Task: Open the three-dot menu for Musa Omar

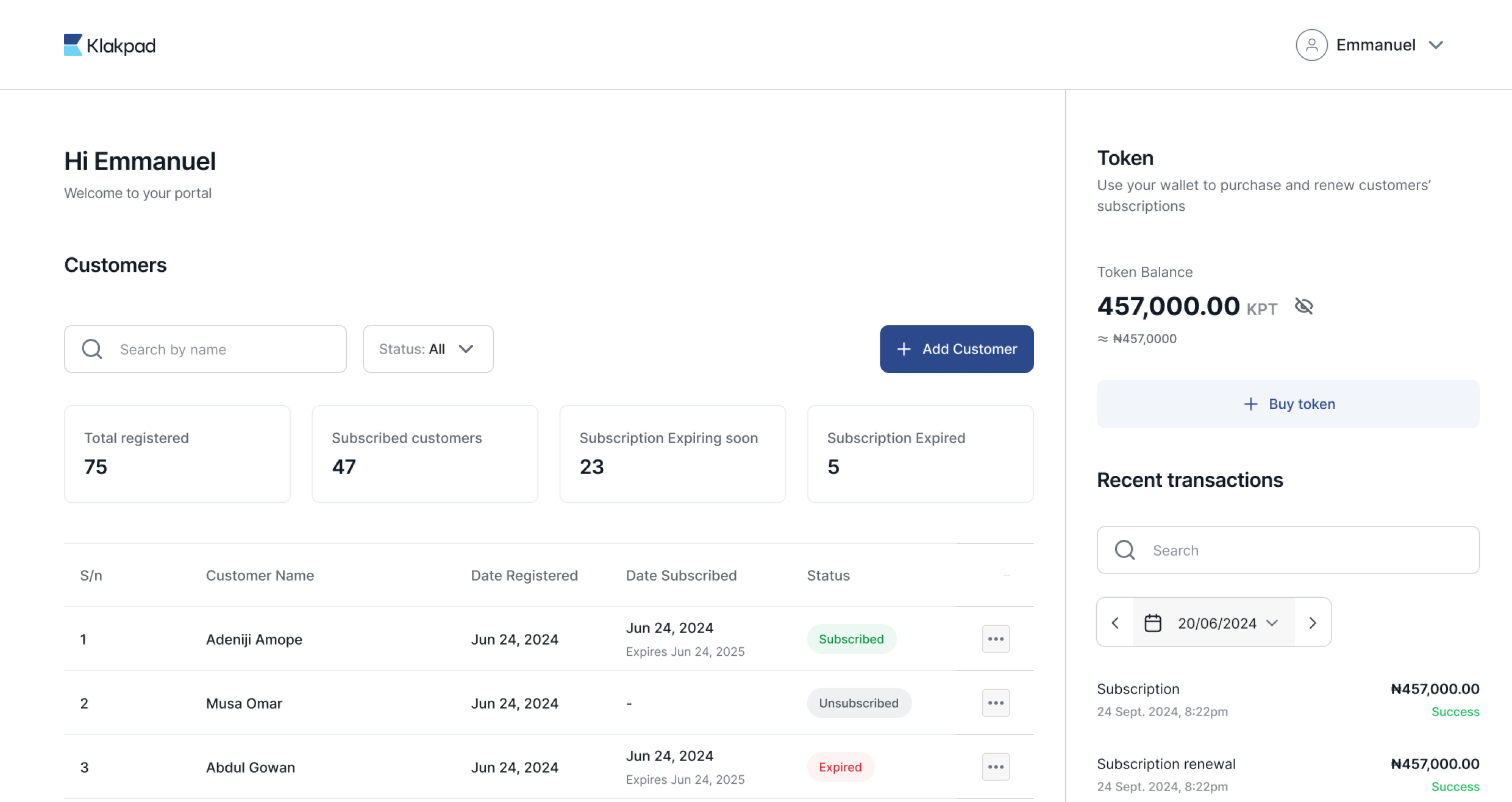Action: coord(995,703)
